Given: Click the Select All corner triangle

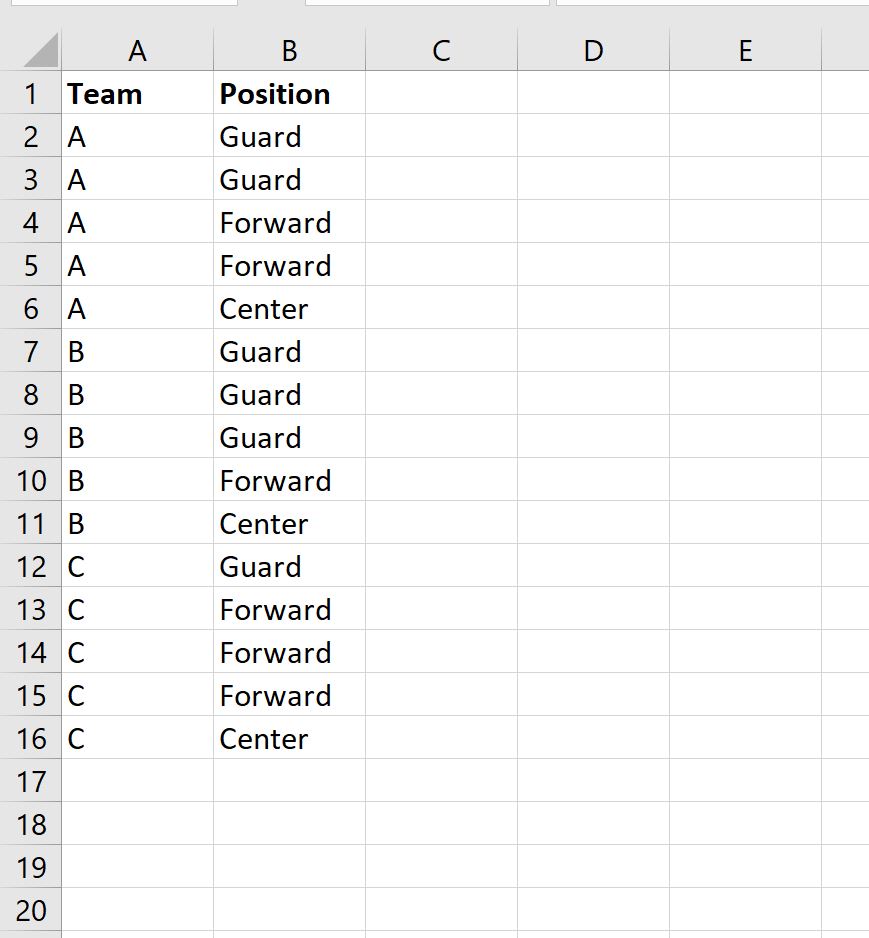Looking at the screenshot, I should [41, 50].
